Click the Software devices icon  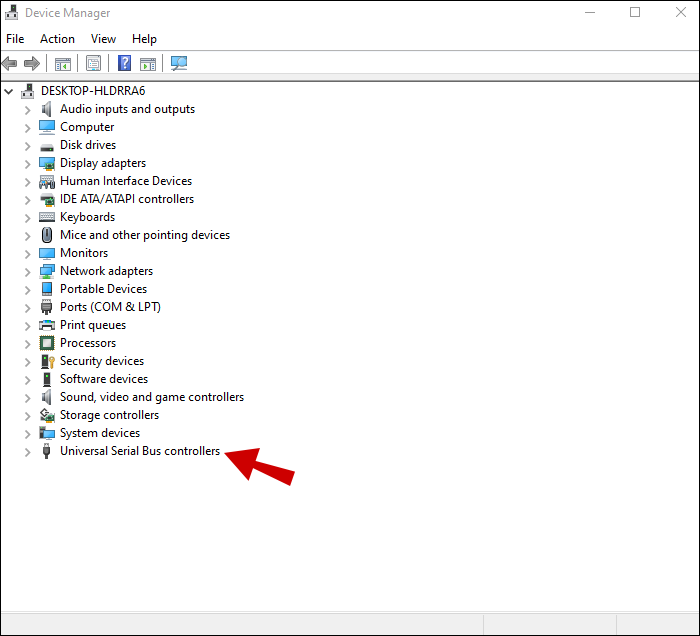[46, 379]
